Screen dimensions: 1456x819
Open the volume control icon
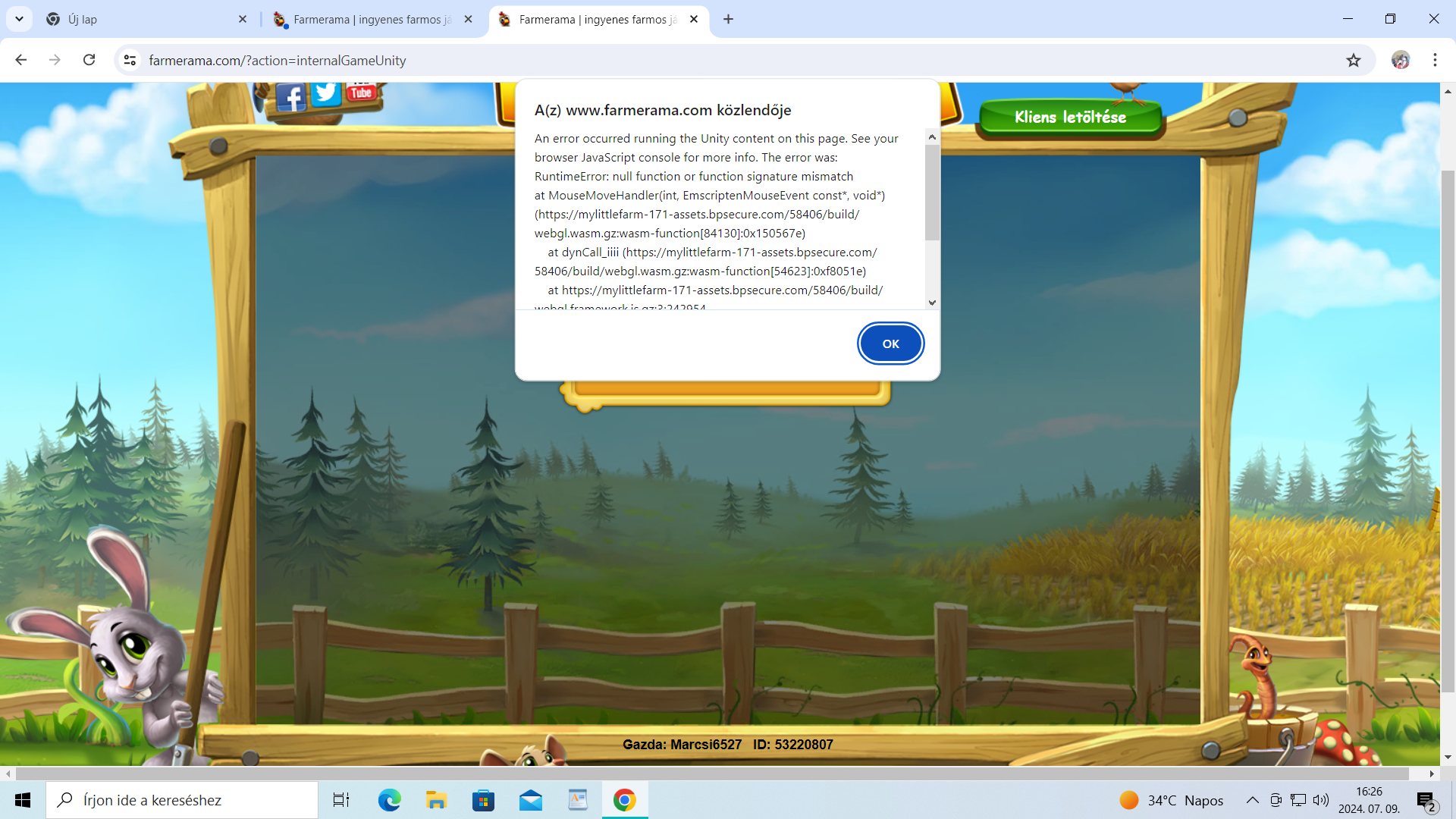[x=1321, y=800]
